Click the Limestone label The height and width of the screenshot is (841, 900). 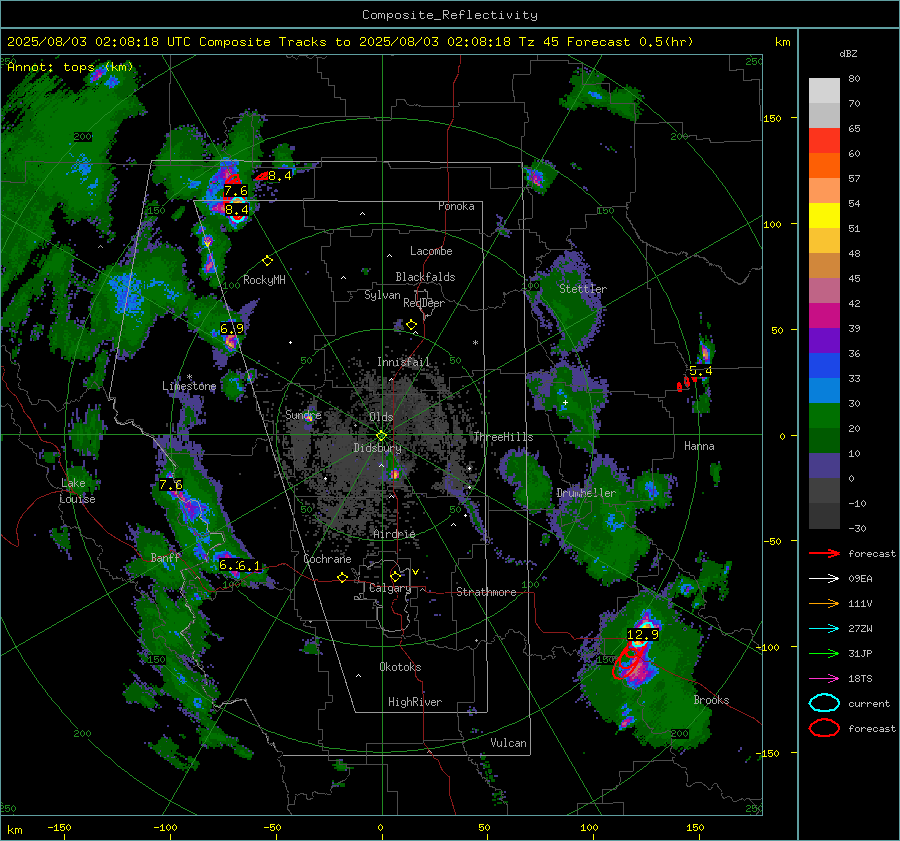[189, 386]
